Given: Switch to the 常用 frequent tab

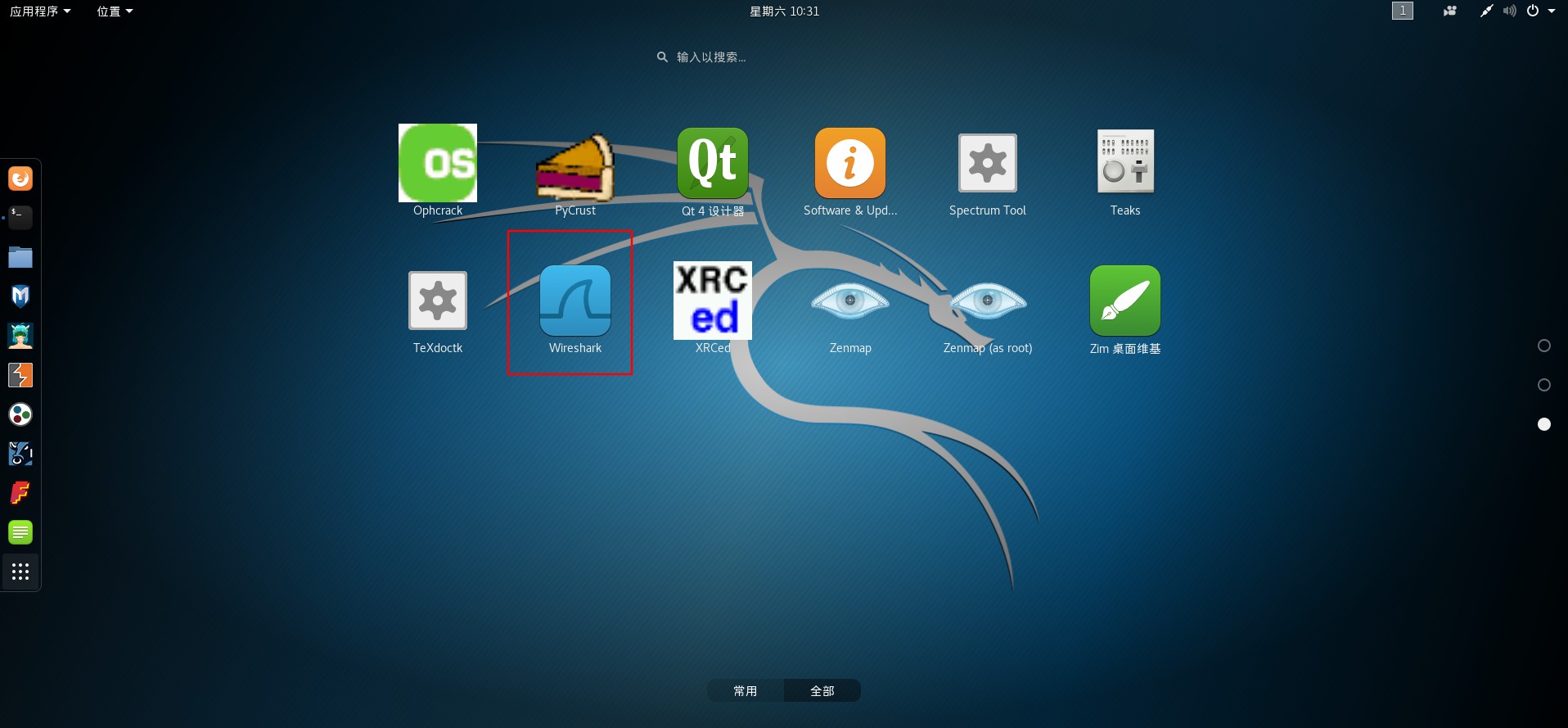Looking at the screenshot, I should pyautogui.click(x=746, y=690).
